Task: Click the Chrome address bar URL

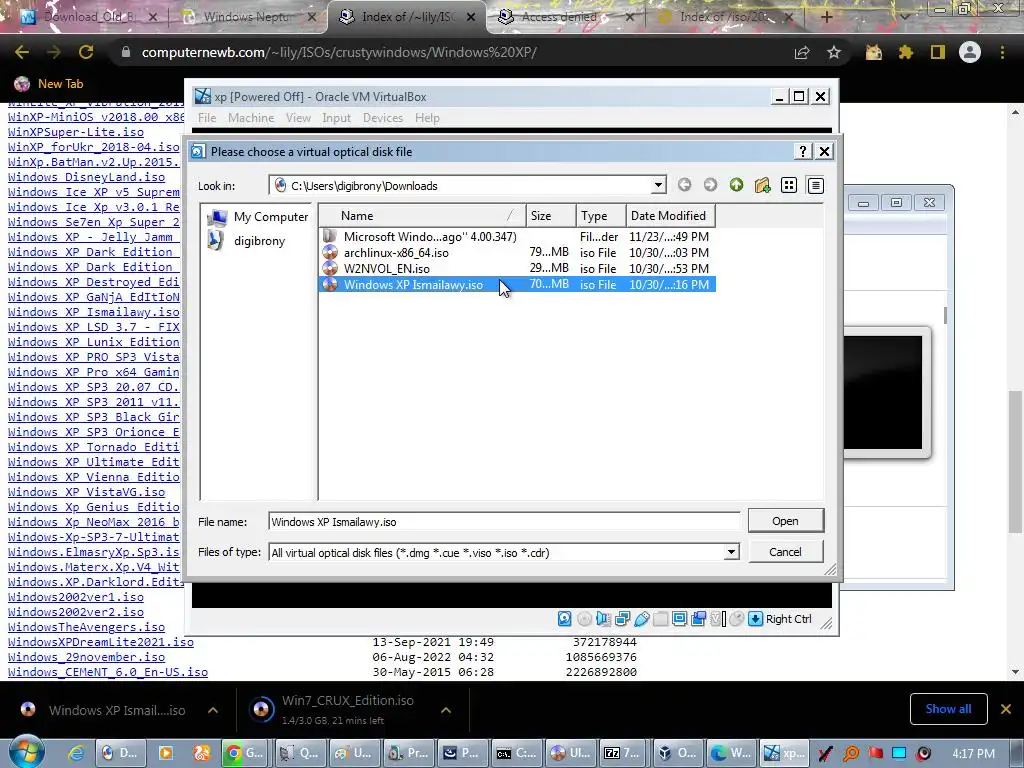Action: [x=339, y=52]
